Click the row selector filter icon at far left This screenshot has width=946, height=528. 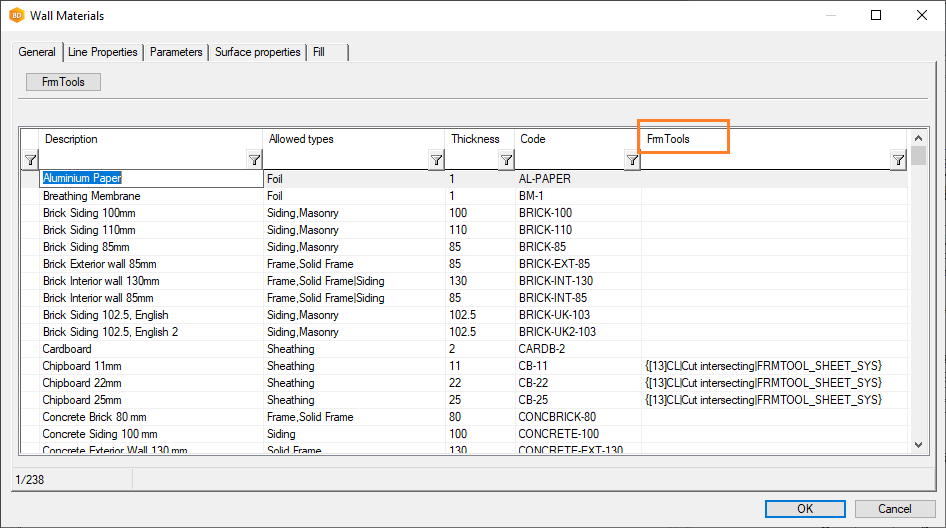click(30, 160)
